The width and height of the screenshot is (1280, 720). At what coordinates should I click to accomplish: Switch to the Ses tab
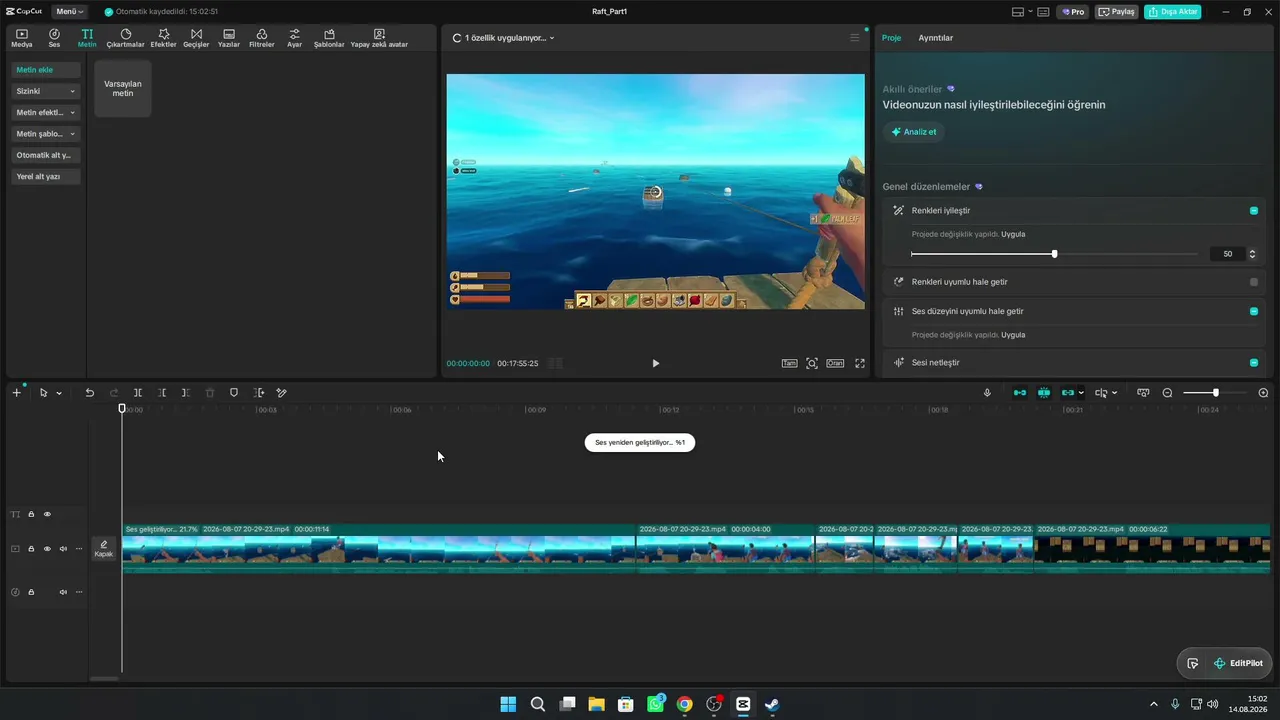(54, 38)
